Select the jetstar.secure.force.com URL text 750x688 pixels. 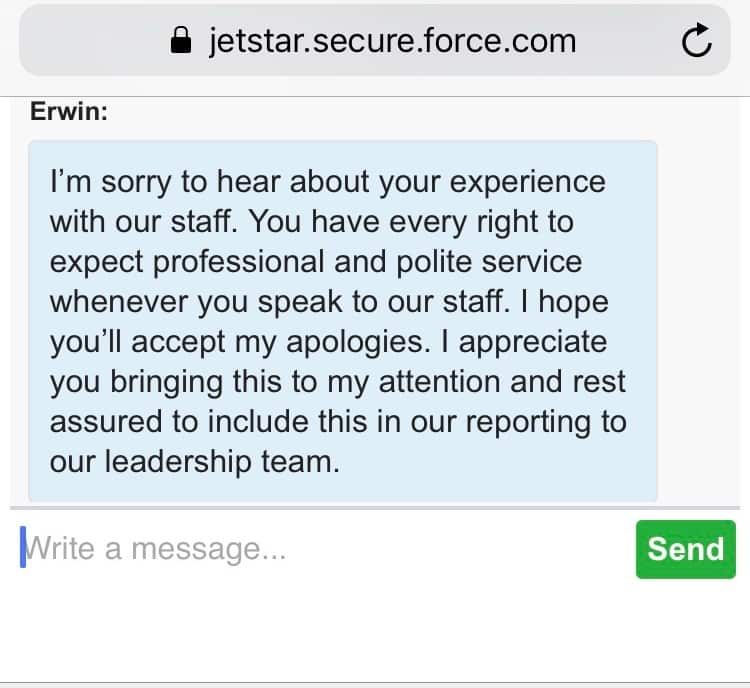click(392, 41)
